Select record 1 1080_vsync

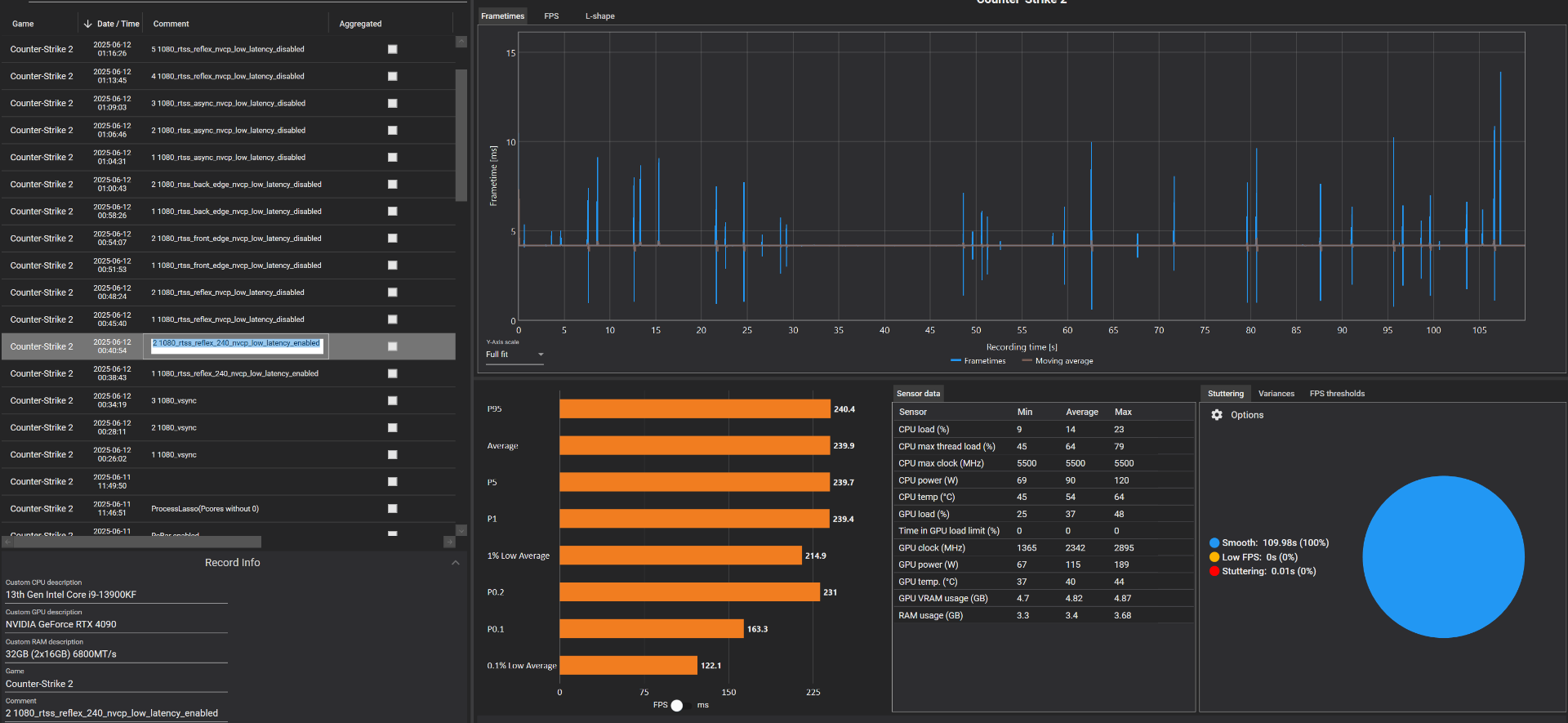pyautogui.click(x=229, y=454)
